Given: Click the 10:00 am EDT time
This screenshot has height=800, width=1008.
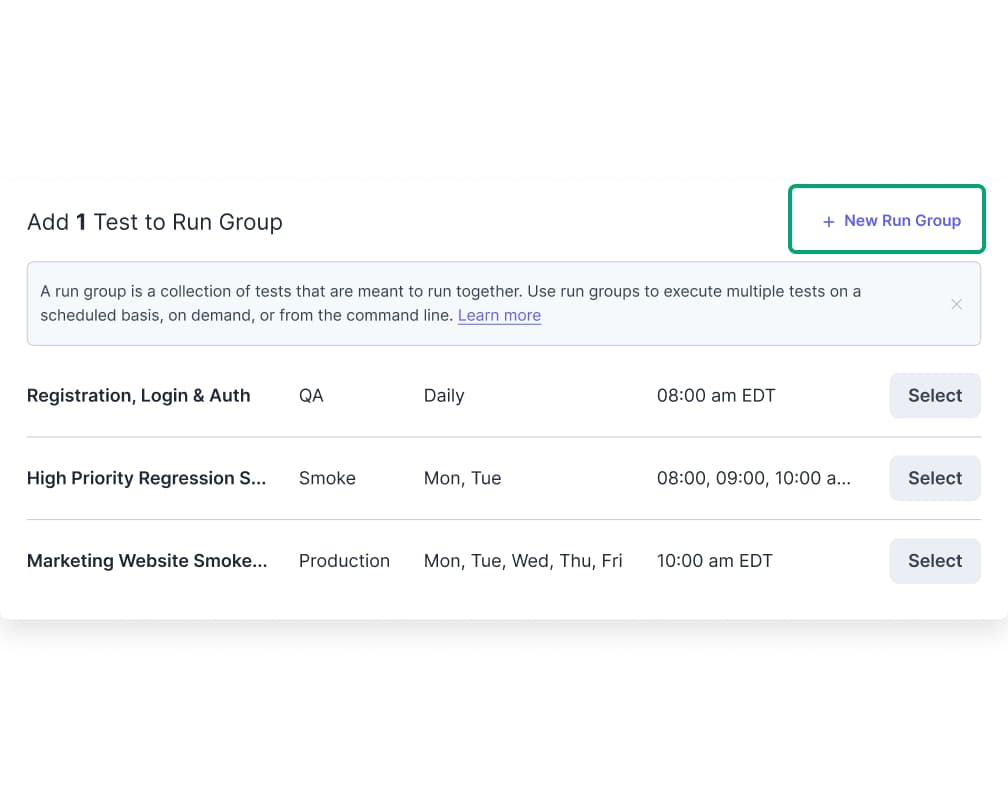Looking at the screenshot, I should click(x=714, y=561).
